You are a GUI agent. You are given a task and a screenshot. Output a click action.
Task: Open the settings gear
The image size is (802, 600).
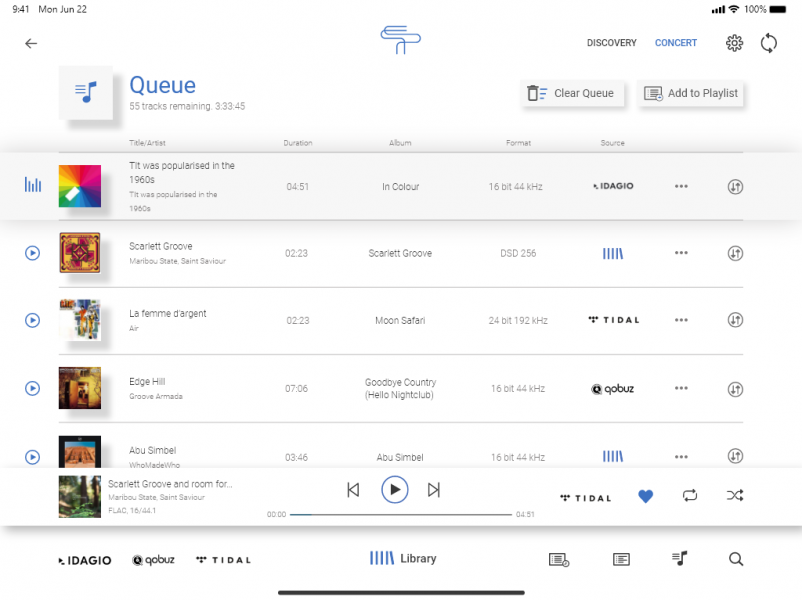pyautogui.click(x=734, y=43)
